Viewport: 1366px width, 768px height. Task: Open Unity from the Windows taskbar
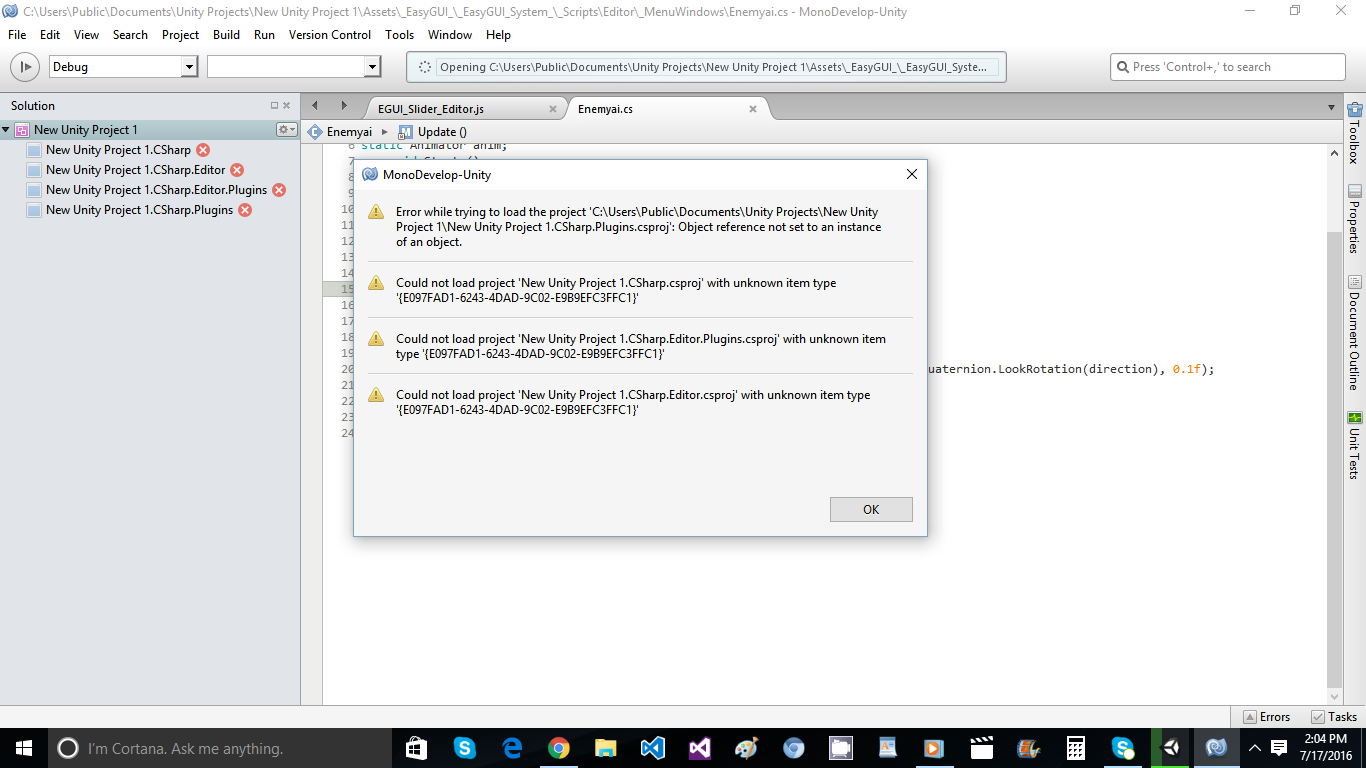(x=1170, y=748)
